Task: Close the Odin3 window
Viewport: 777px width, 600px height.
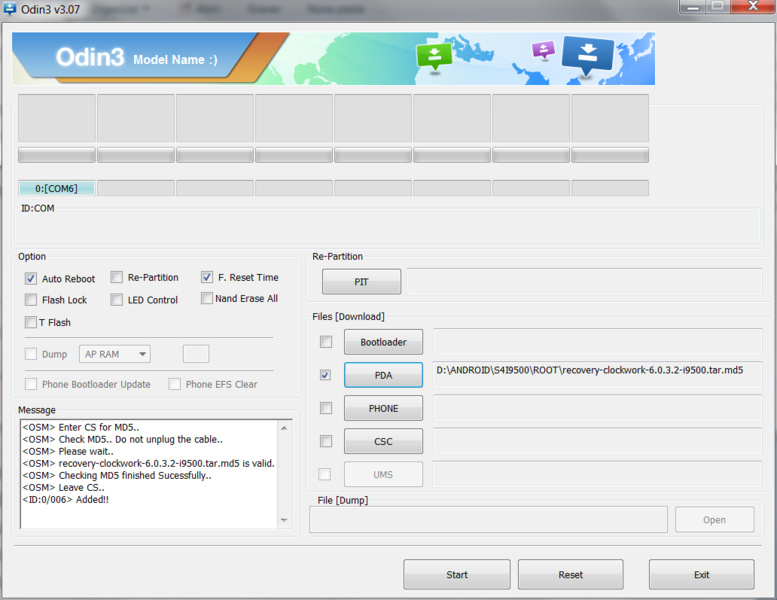Action: coord(752,6)
